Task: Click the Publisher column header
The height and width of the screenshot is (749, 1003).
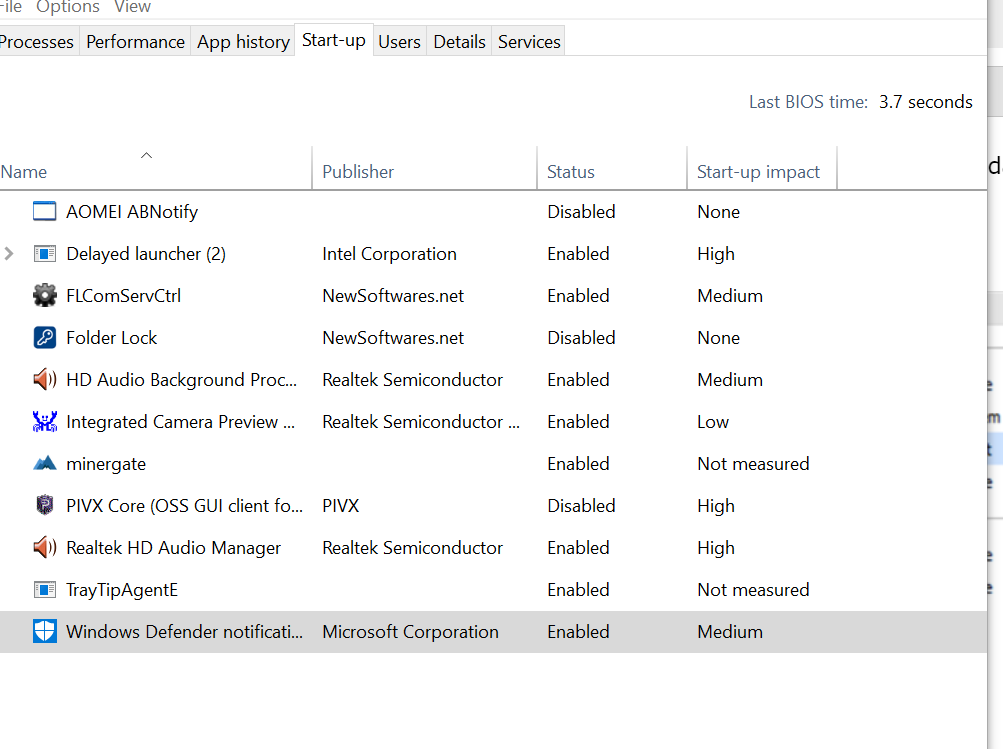Action: click(358, 172)
